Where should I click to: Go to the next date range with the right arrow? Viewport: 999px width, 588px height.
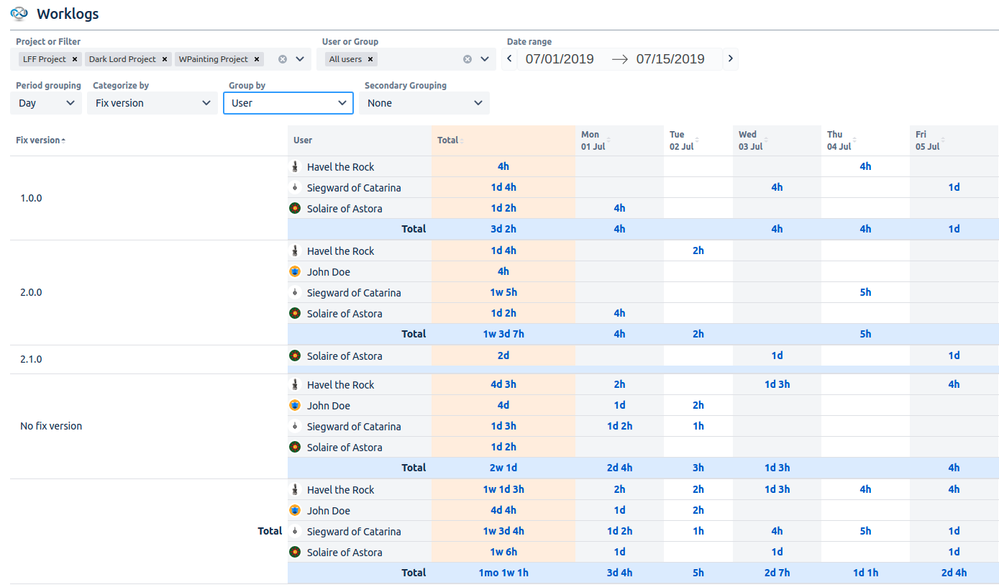pyautogui.click(x=730, y=59)
